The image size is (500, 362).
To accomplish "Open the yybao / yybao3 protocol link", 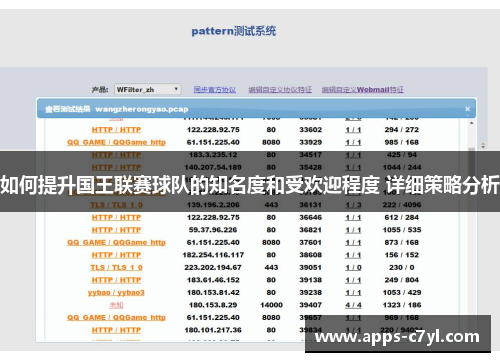I will click(116, 293).
